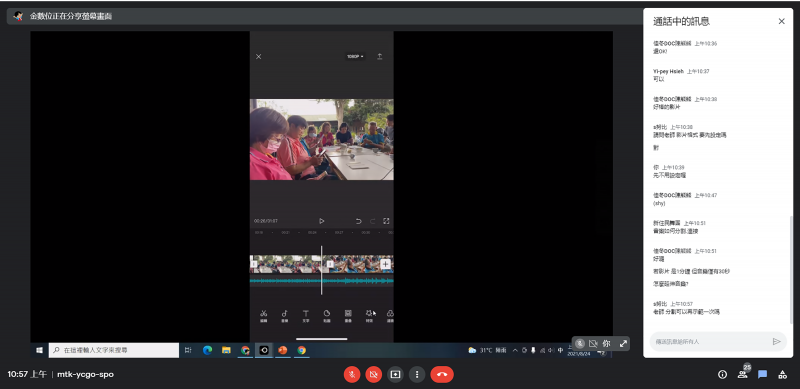
Task: Click the send message input field
Action: point(709,342)
